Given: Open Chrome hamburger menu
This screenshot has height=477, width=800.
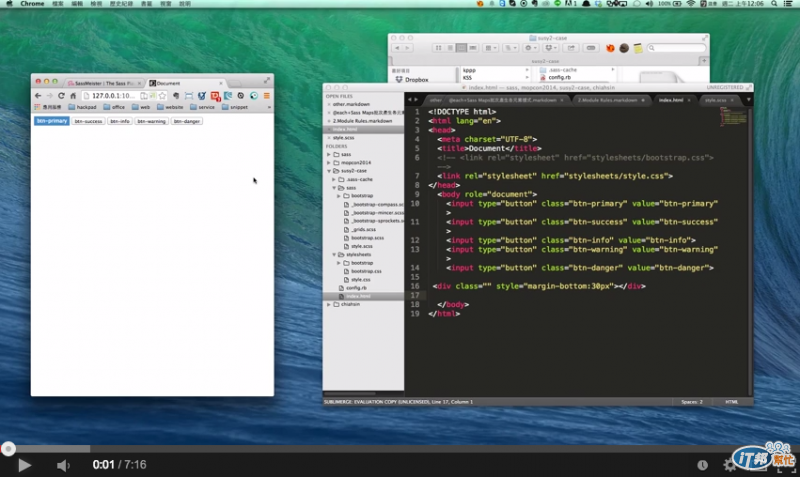Looking at the screenshot, I should (266, 96).
